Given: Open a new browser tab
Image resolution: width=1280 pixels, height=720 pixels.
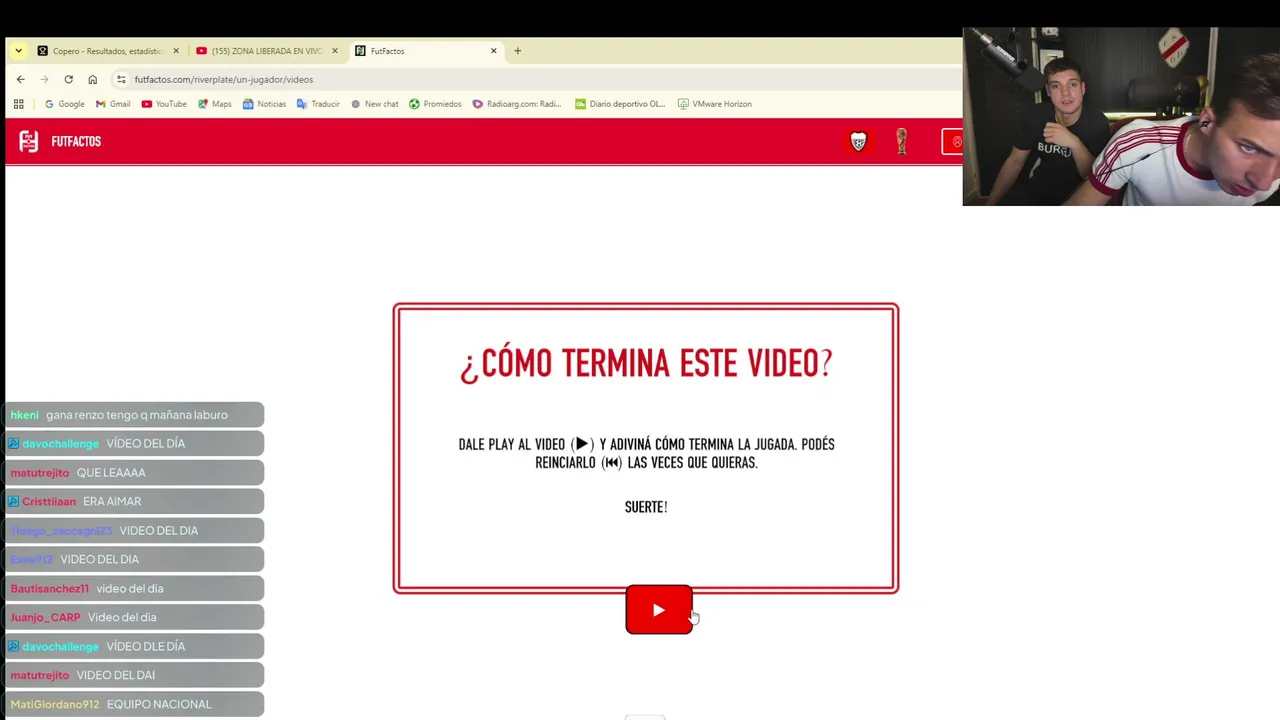Looking at the screenshot, I should pos(517,51).
